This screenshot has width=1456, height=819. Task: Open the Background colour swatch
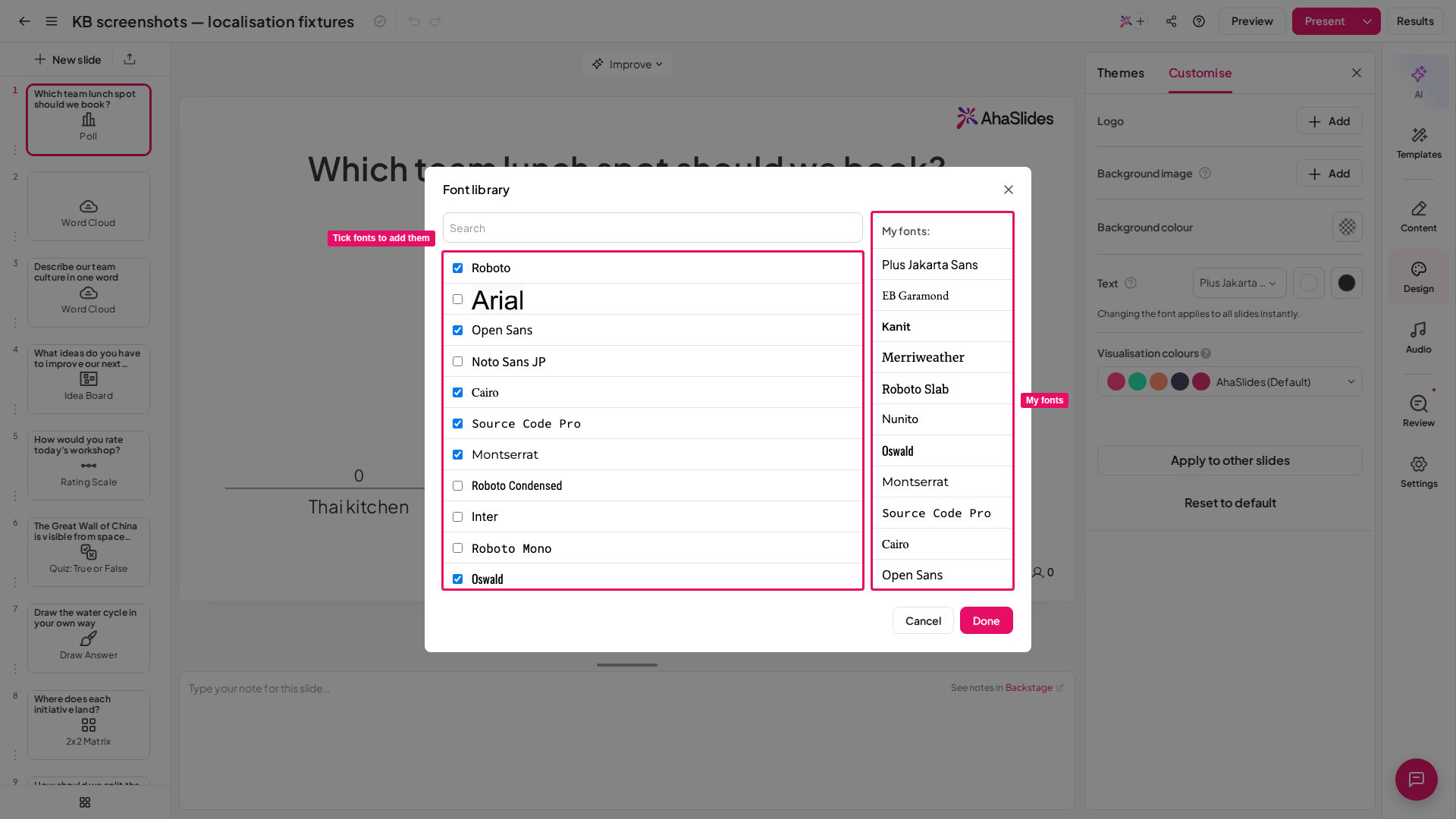[1347, 227]
